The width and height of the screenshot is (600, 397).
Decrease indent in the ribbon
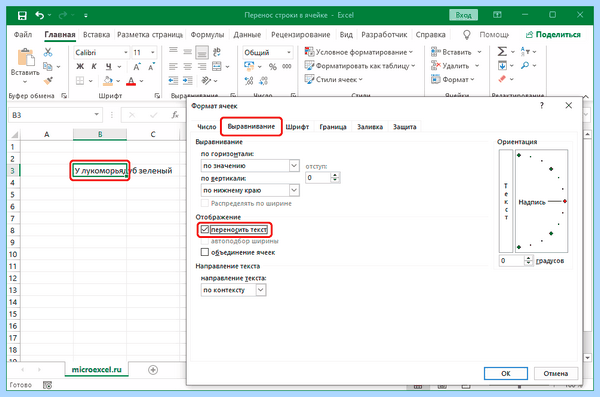click(173, 81)
